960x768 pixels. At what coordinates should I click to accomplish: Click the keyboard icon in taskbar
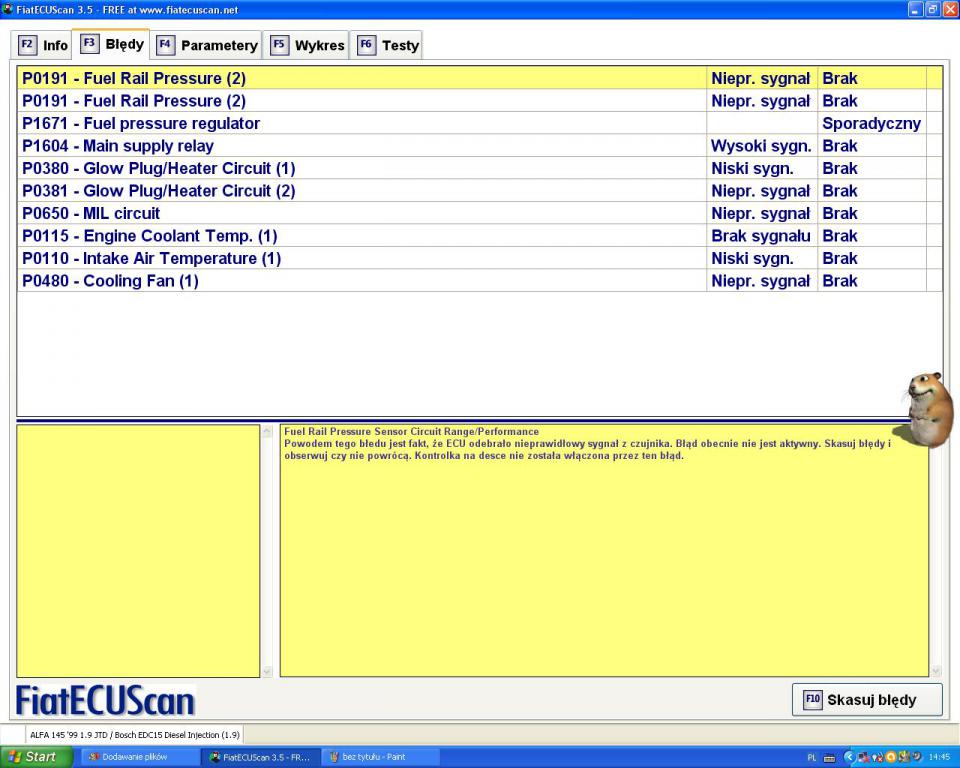tap(829, 758)
